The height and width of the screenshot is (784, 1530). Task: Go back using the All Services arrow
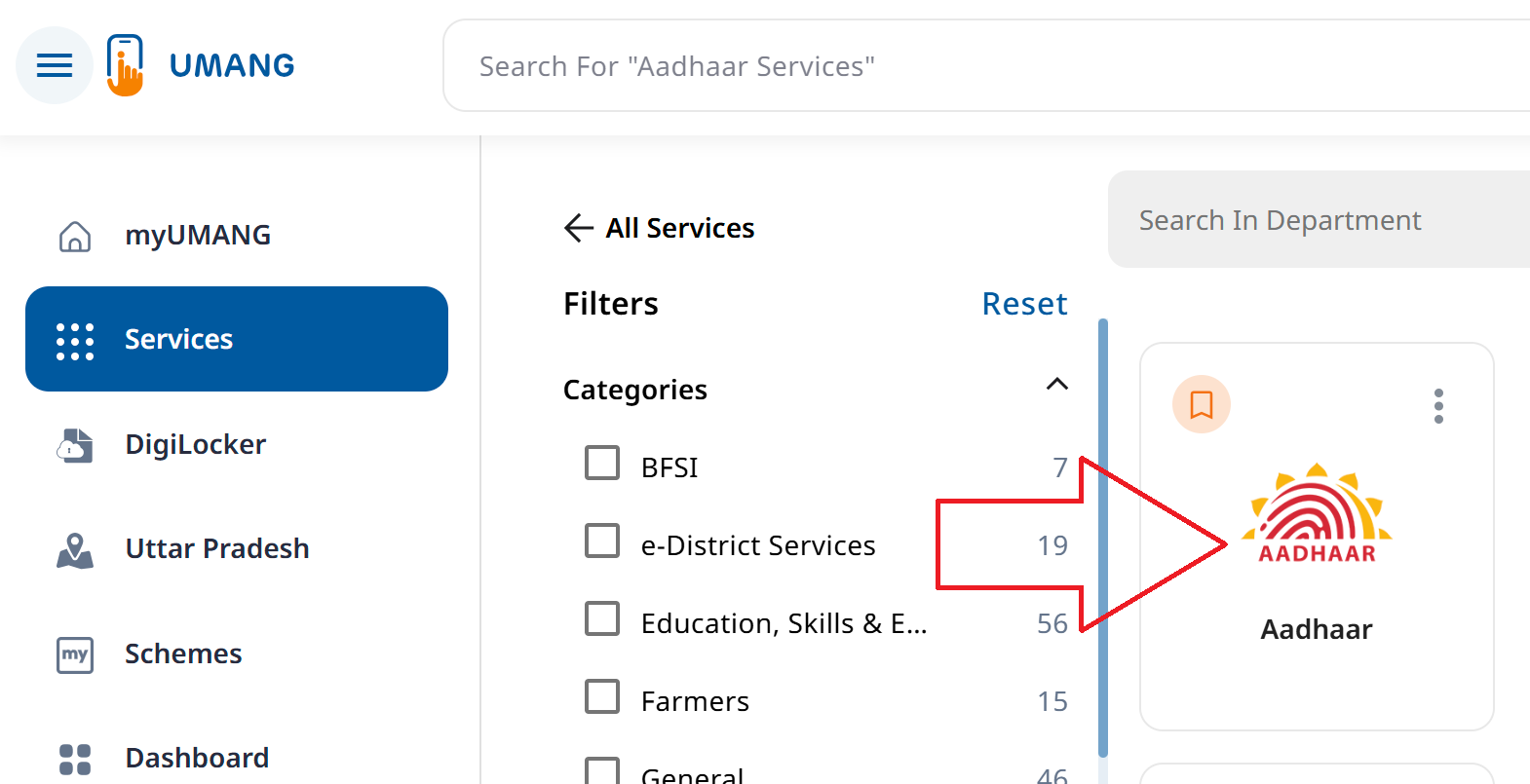577,228
